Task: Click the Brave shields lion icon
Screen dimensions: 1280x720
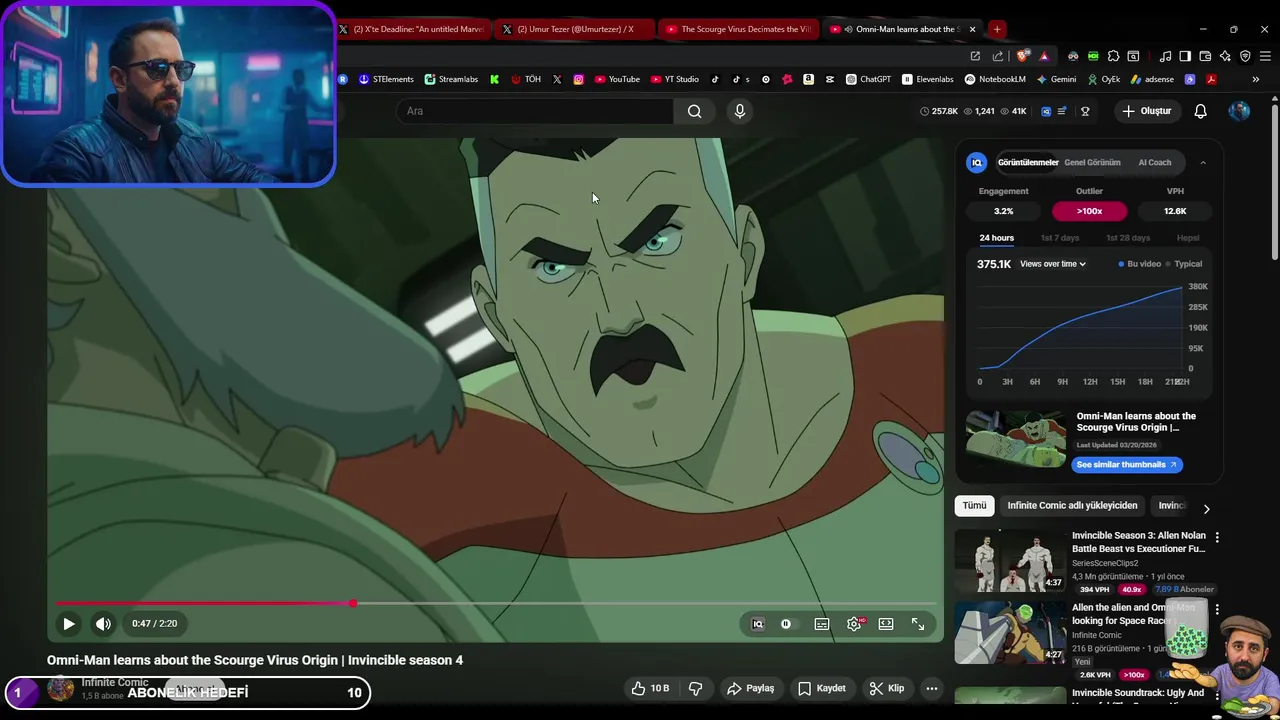Action: pyautogui.click(x=1022, y=56)
